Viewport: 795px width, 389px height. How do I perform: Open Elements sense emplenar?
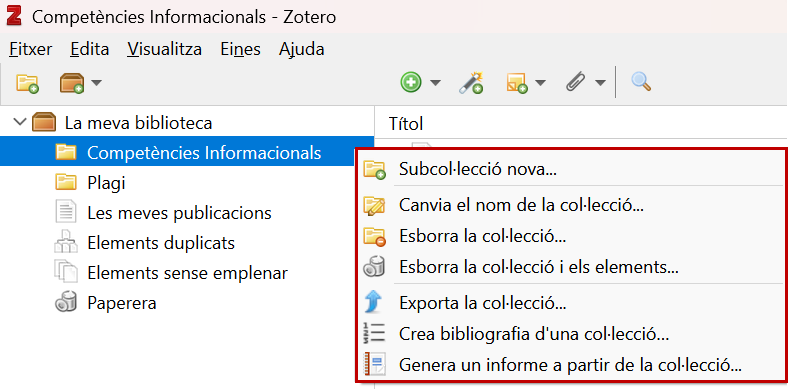point(187,273)
